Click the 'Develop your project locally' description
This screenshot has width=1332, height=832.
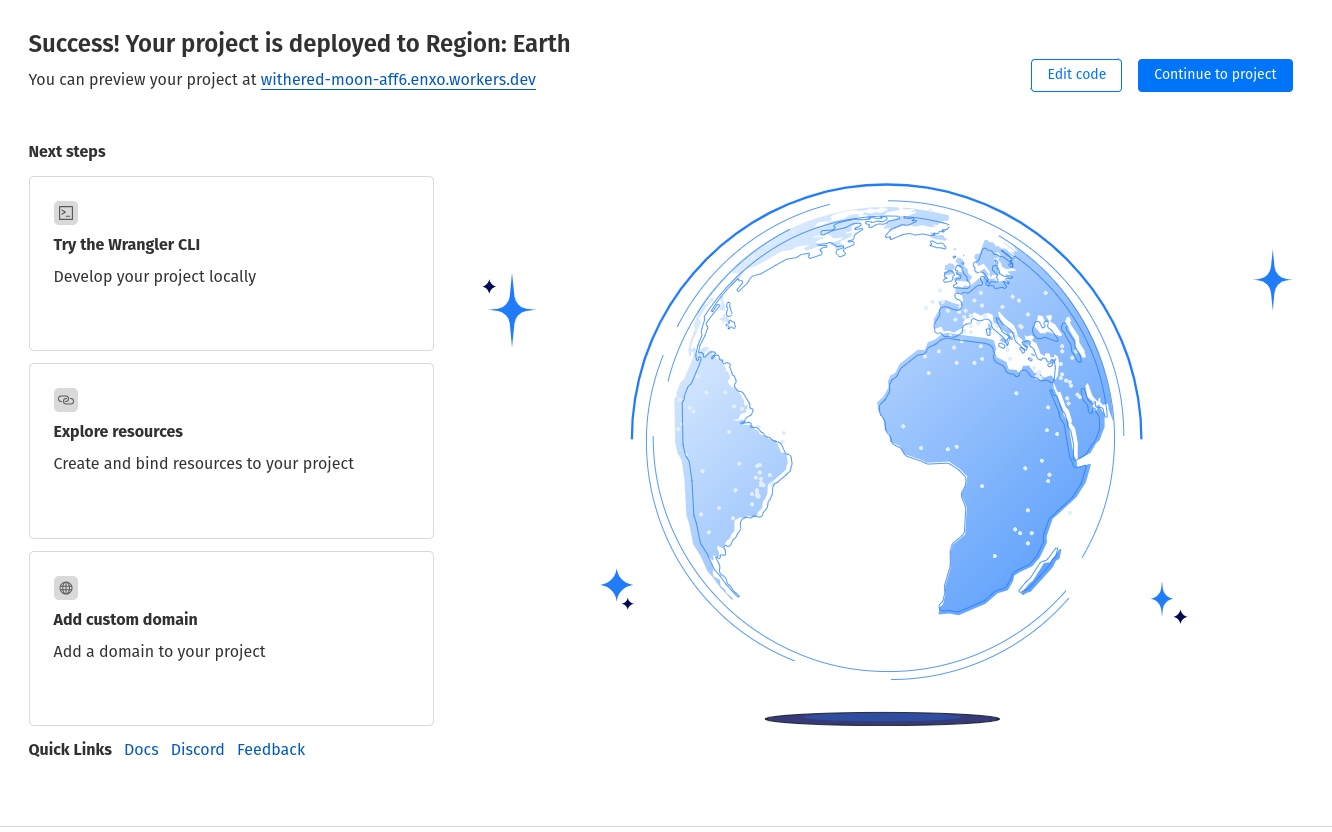(155, 276)
